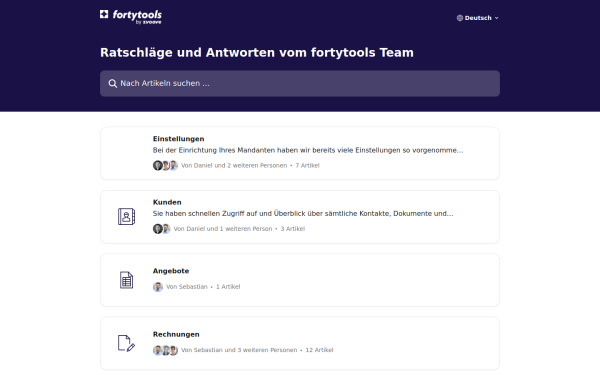Open the Rechnungen collection
This screenshot has width=600, height=375.
[300, 343]
